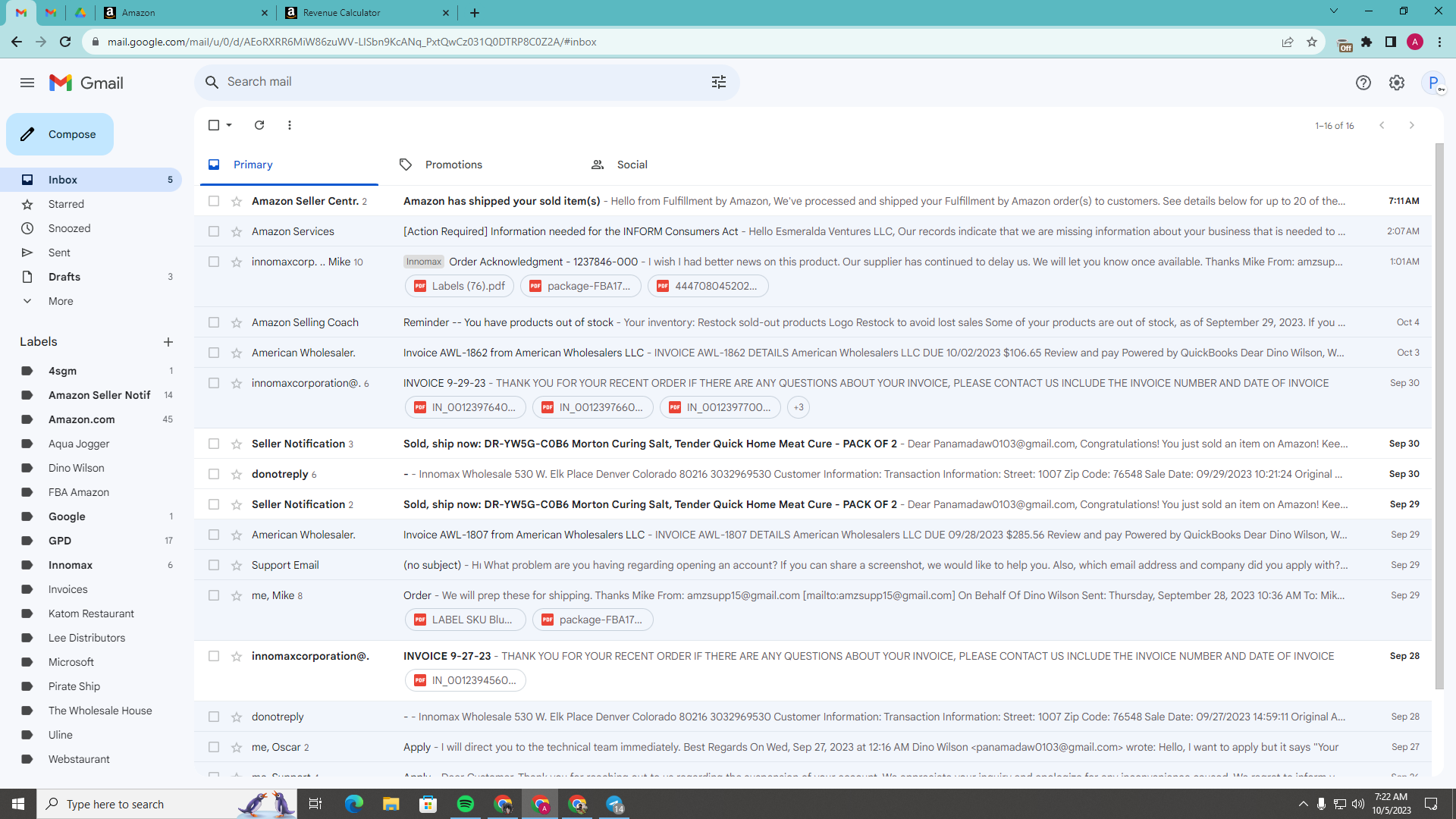Open Windows Start menu
The width and height of the screenshot is (1456, 819).
point(18,804)
